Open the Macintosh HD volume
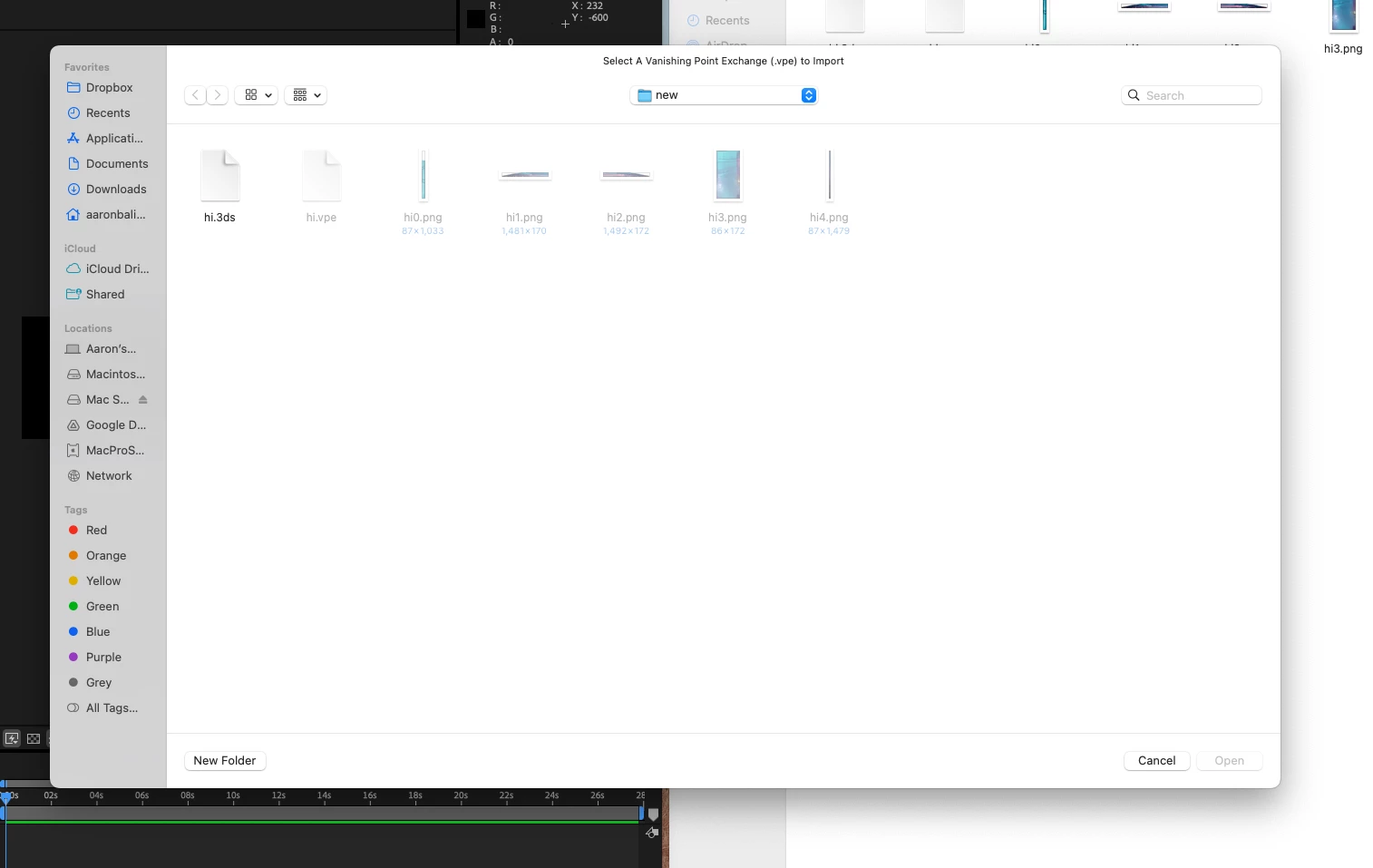The height and width of the screenshot is (868, 1373). 106,375
